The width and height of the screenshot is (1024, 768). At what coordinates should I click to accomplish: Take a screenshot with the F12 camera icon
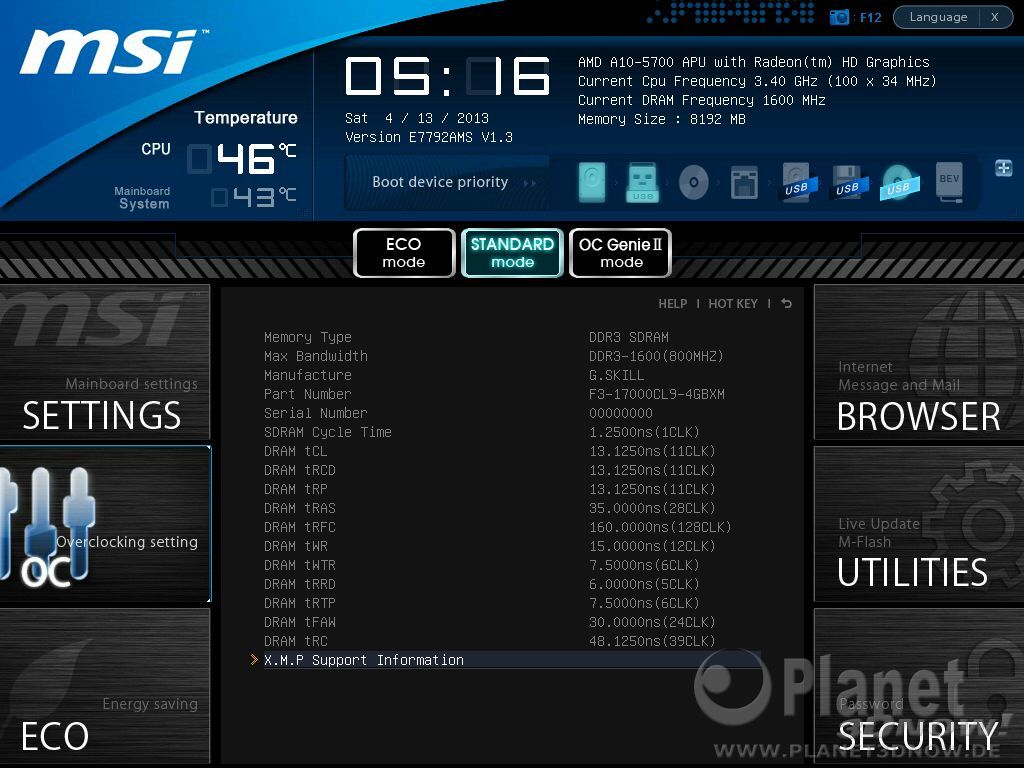(x=839, y=17)
